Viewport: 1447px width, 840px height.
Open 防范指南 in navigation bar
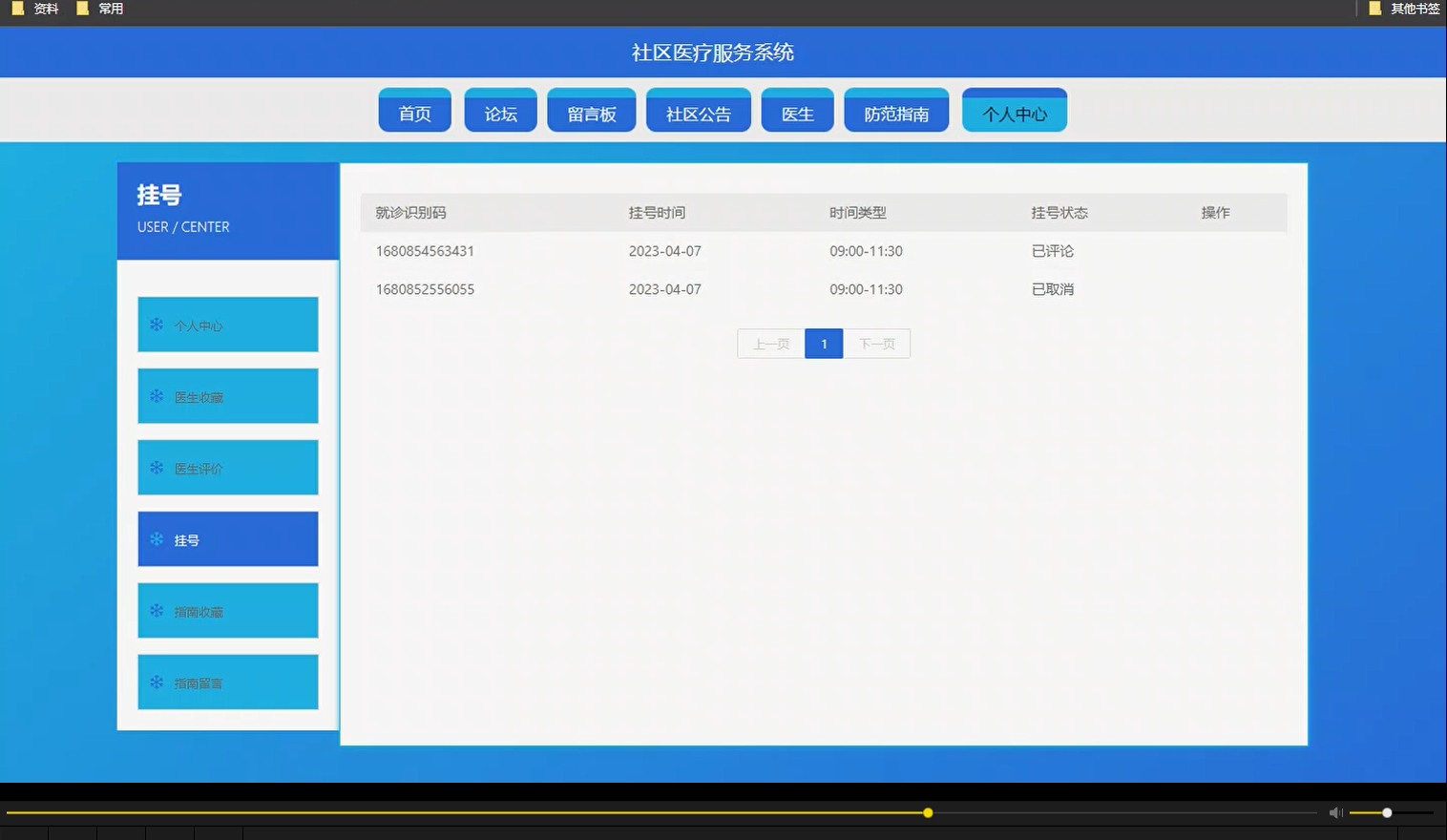tap(896, 111)
